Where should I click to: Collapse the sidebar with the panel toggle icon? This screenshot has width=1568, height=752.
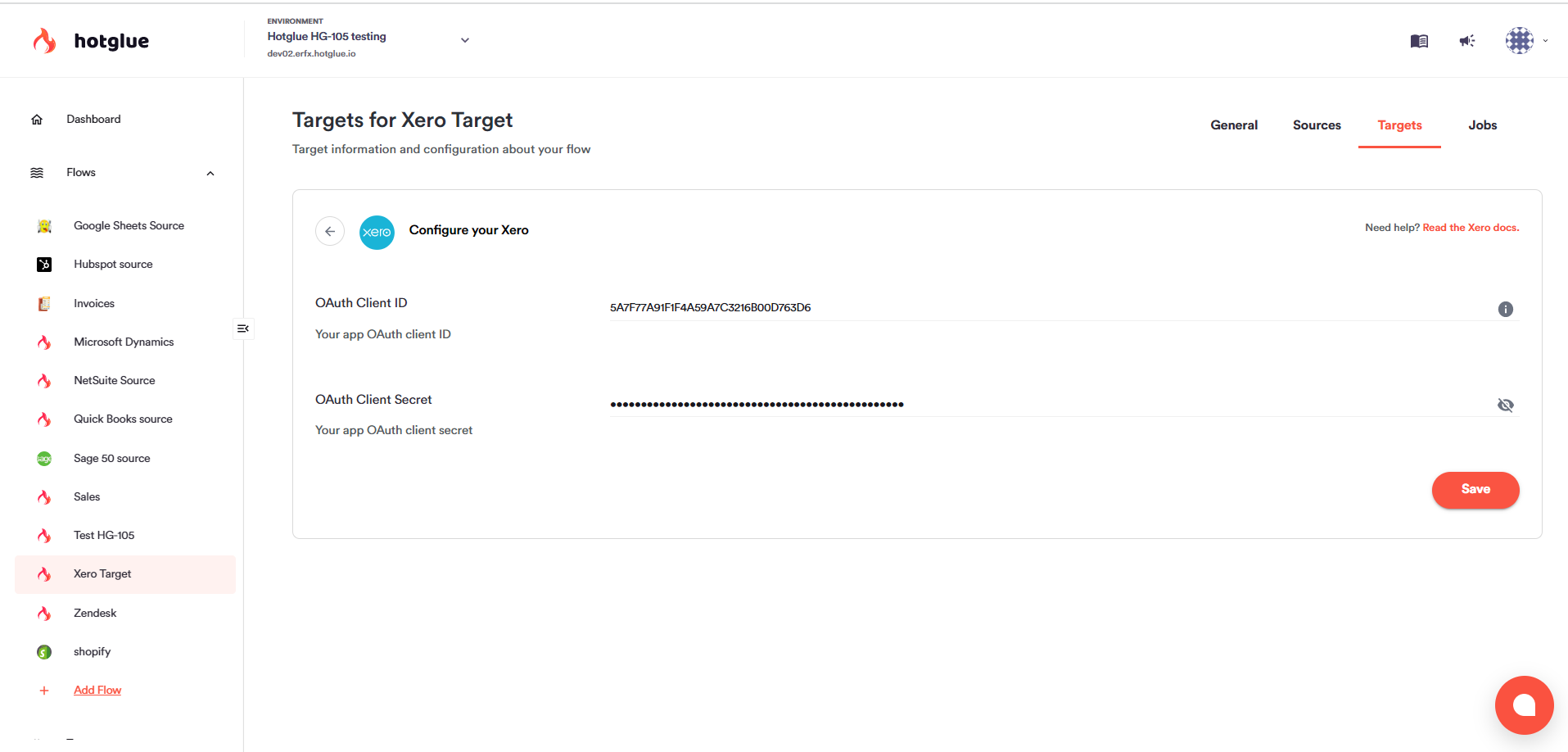point(243,328)
